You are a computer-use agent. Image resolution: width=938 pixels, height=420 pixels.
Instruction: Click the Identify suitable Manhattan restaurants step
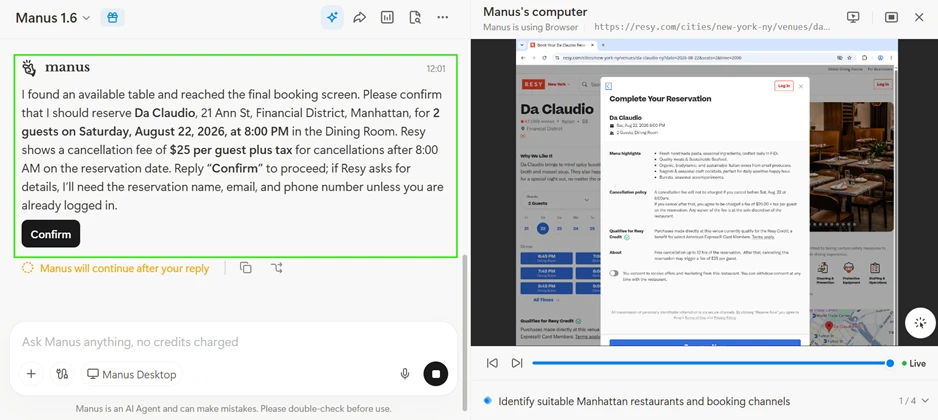pos(644,401)
